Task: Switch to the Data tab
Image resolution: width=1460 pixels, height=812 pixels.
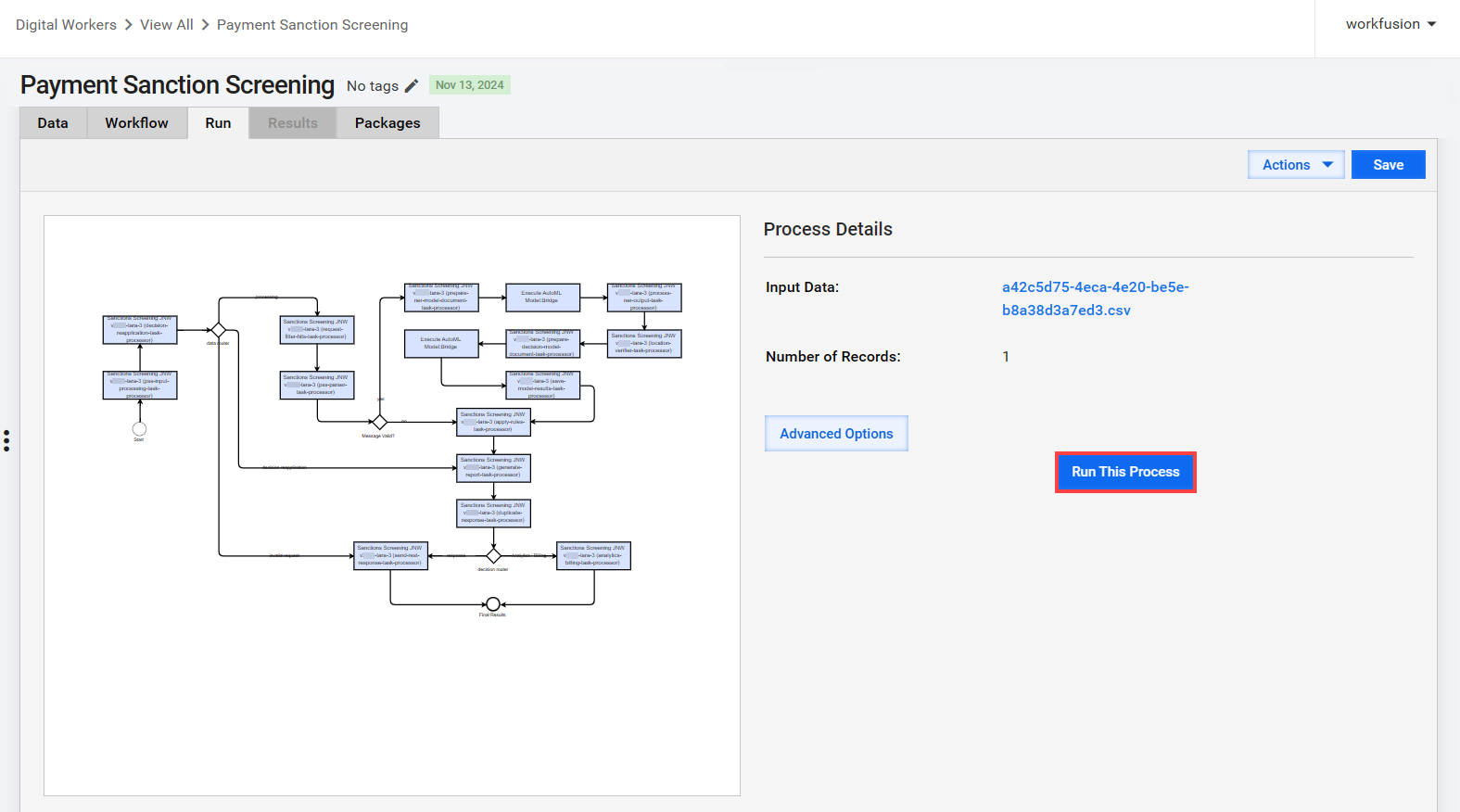Action: 53,123
